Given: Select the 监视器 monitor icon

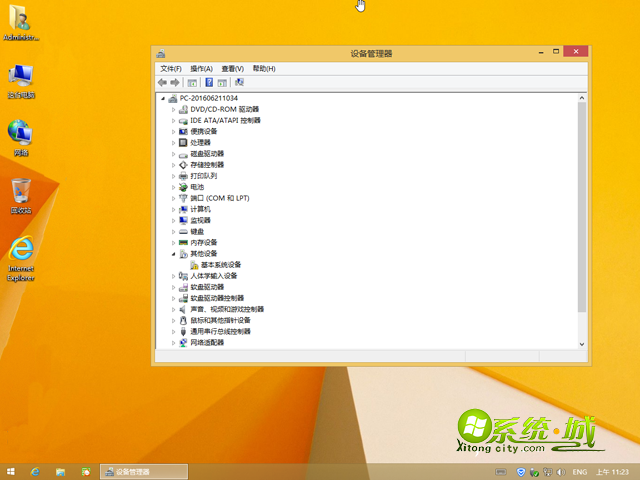Looking at the screenshot, I should (183, 220).
